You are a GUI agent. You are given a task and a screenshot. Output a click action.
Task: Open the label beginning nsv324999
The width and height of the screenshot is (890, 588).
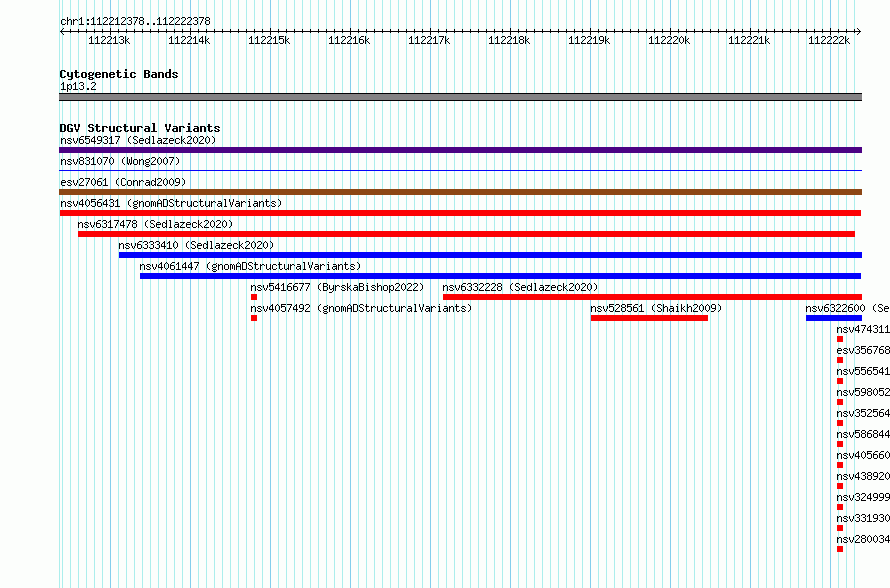[x=863, y=497]
